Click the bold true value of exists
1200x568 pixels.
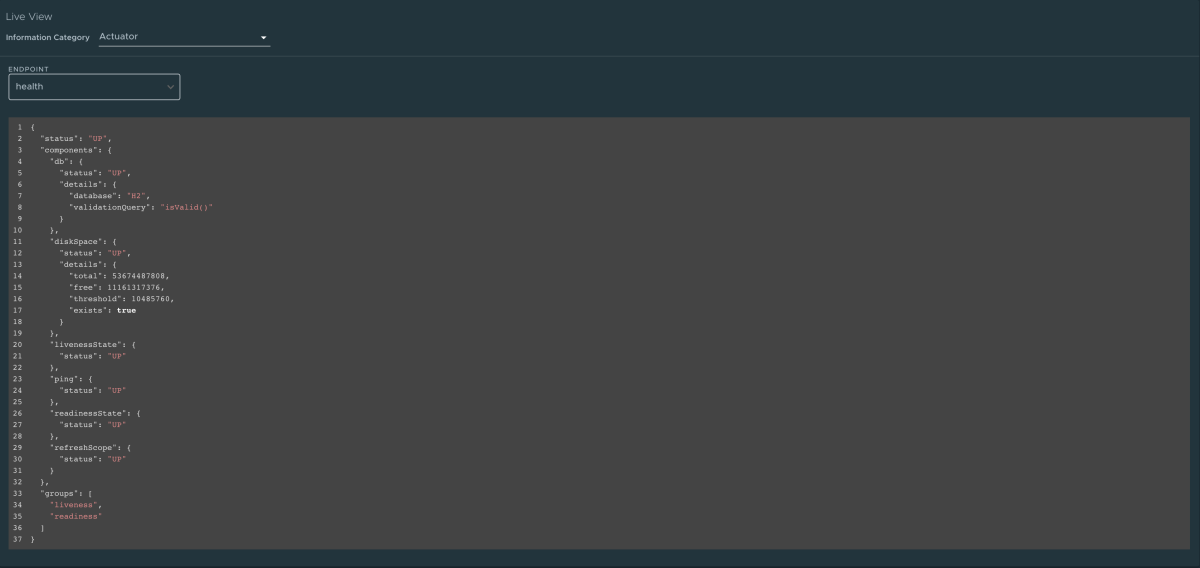tap(126, 310)
